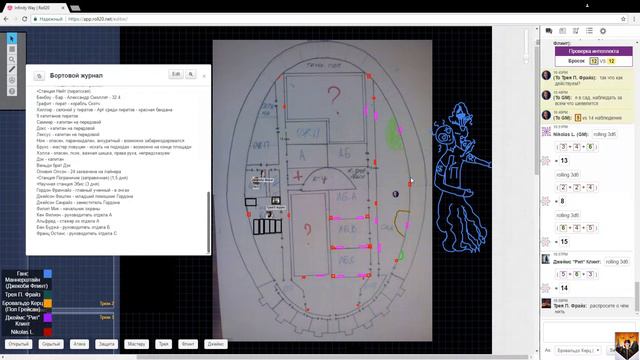Screen dimensions: 640x360
Task: Click Nikolas L. avatar in chat
Action: coord(546,131)
